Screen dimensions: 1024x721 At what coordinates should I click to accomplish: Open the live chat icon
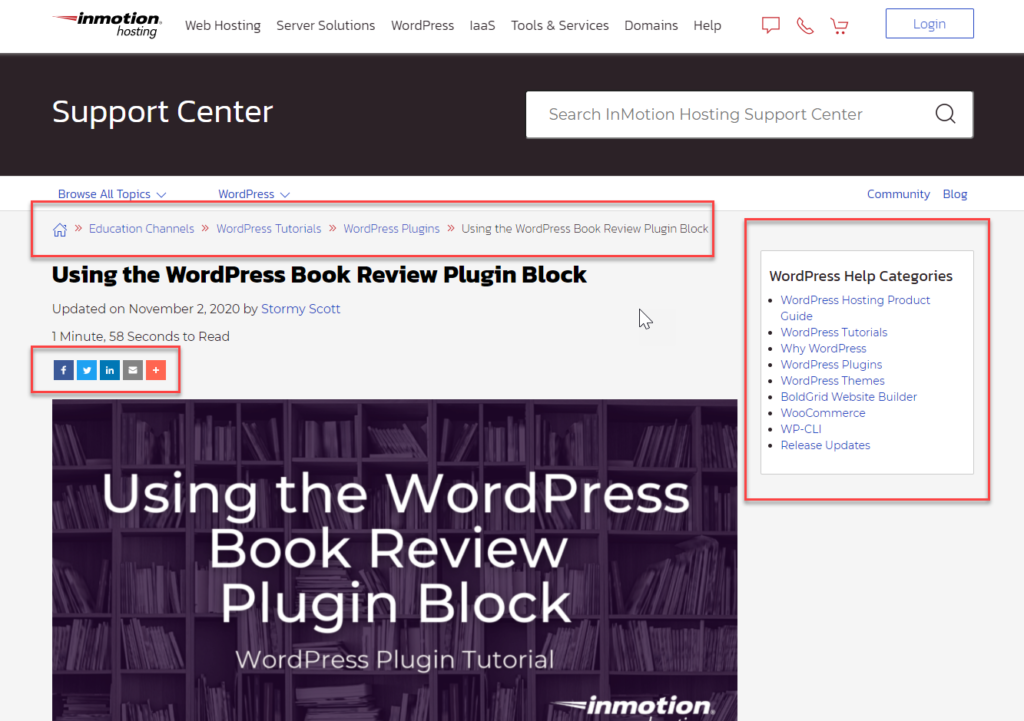(771, 25)
